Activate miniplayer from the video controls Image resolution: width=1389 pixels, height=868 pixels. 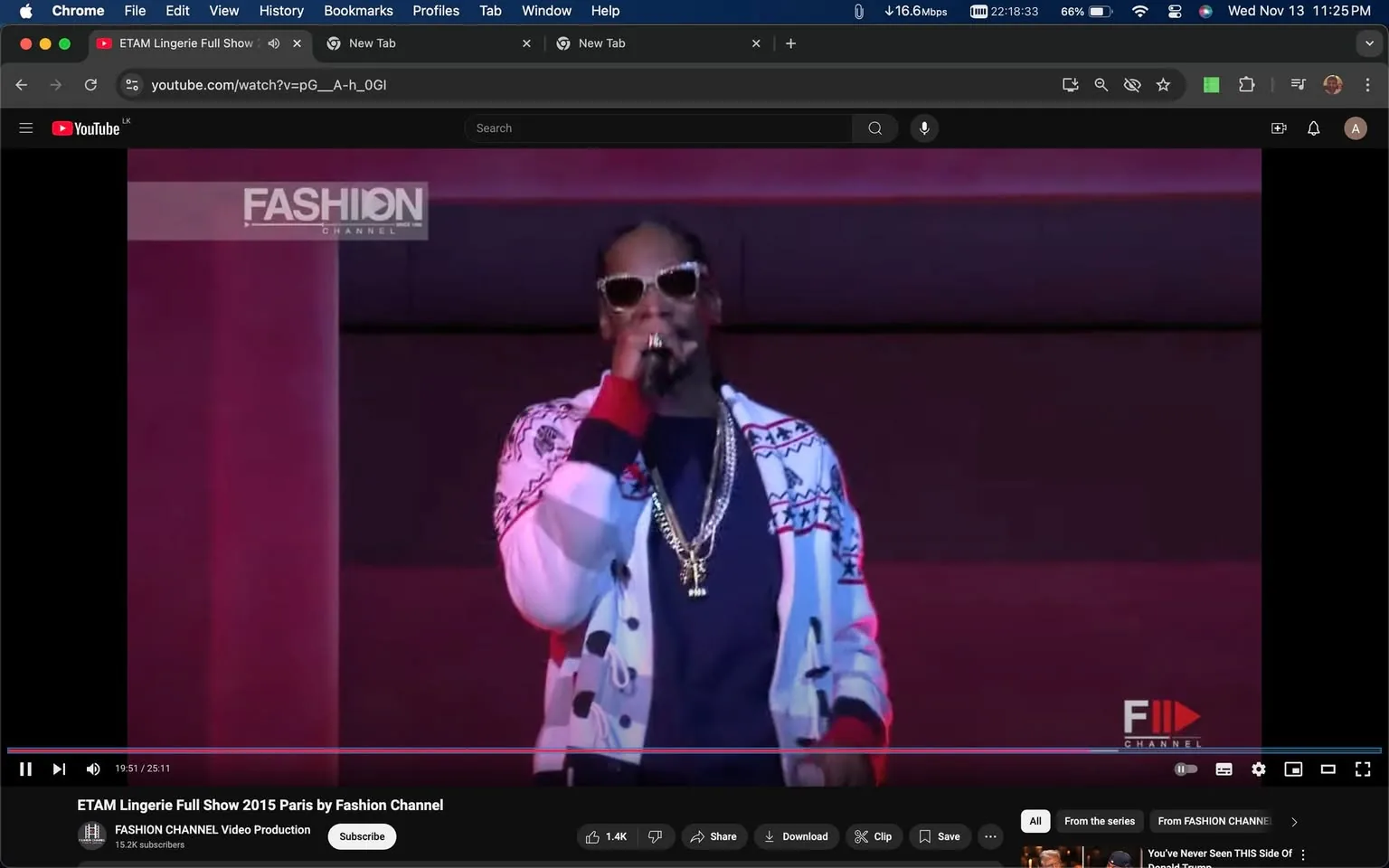(x=1292, y=769)
